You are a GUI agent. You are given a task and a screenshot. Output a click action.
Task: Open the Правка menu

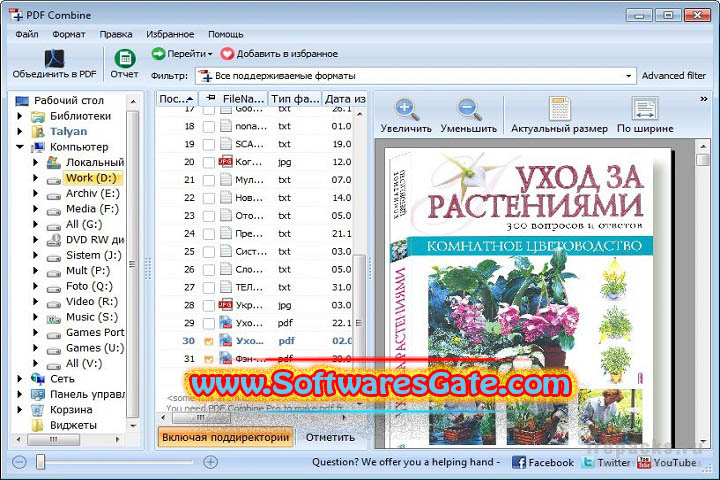(116, 34)
